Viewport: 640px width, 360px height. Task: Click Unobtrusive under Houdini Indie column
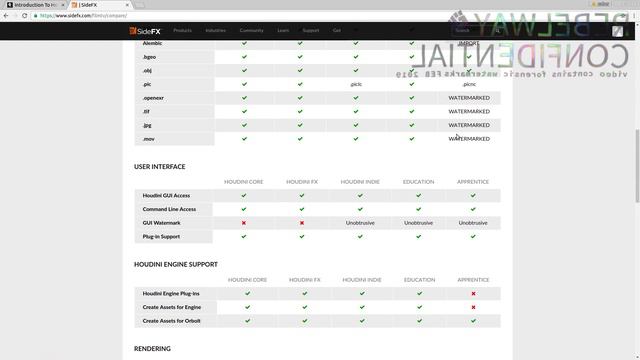click(360, 223)
